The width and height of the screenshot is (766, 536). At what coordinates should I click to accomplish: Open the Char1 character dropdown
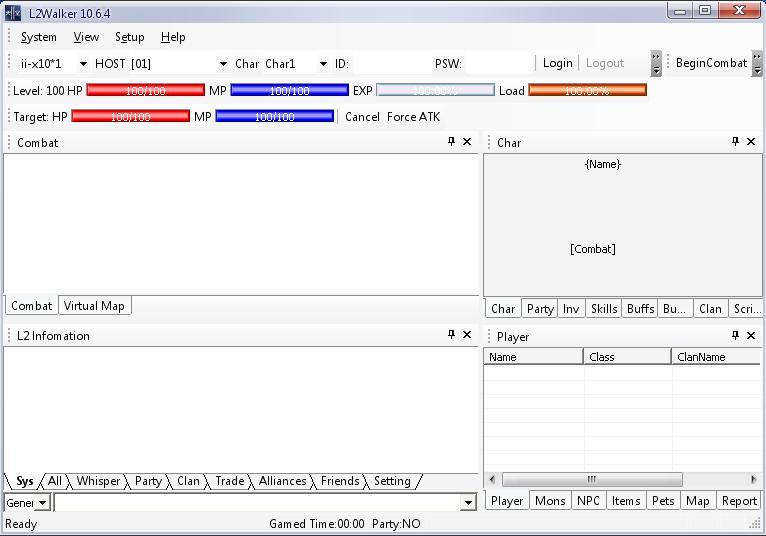click(323, 64)
